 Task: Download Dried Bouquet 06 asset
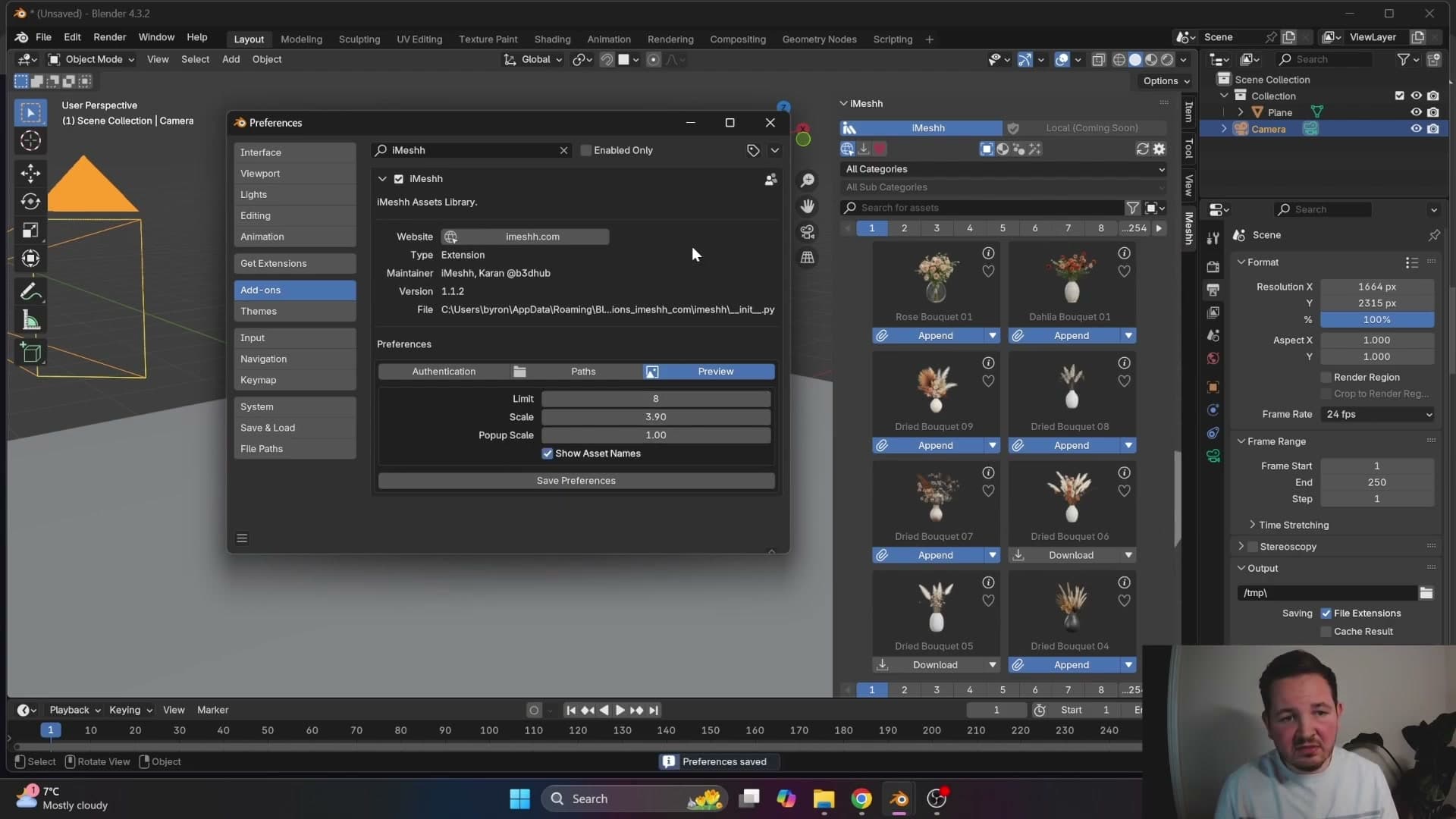pyautogui.click(x=1064, y=555)
